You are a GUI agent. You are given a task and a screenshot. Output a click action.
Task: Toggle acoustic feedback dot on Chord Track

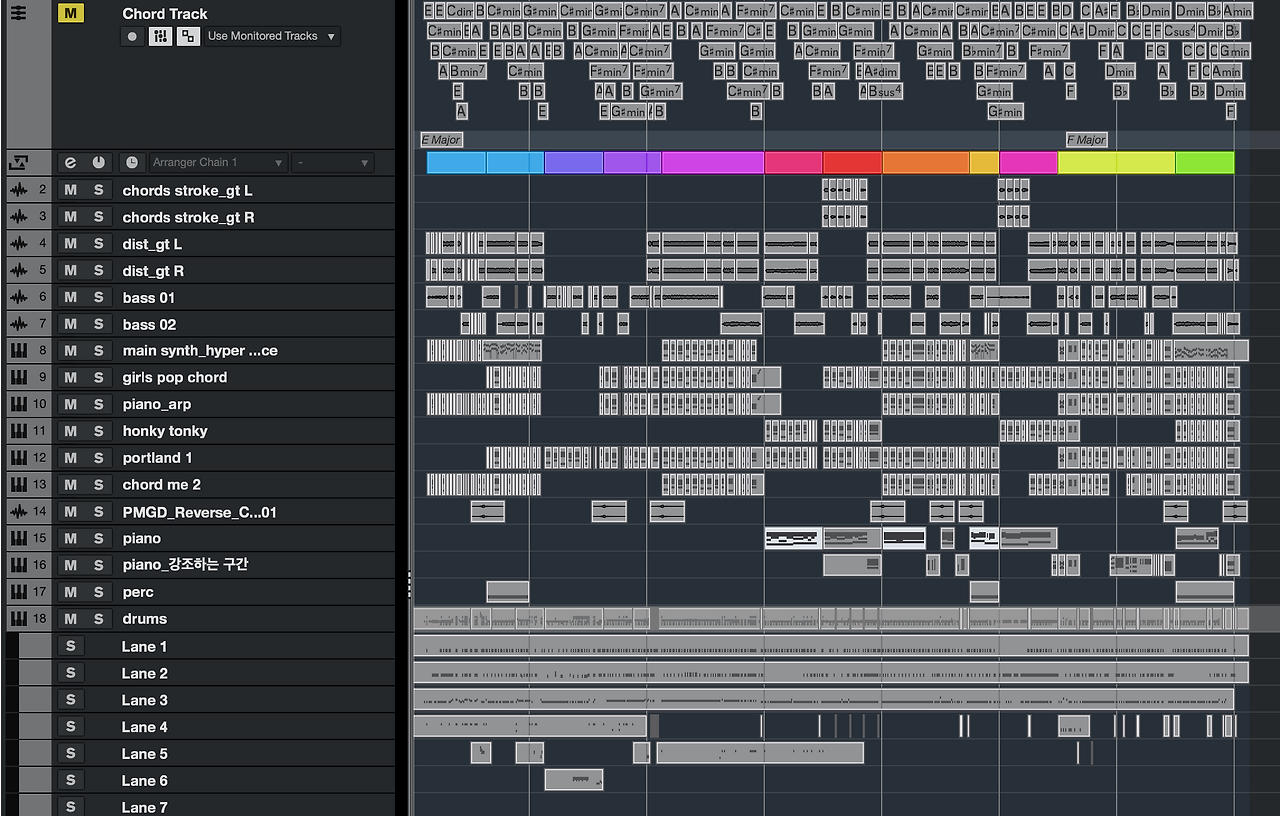click(x=132, y=36)
